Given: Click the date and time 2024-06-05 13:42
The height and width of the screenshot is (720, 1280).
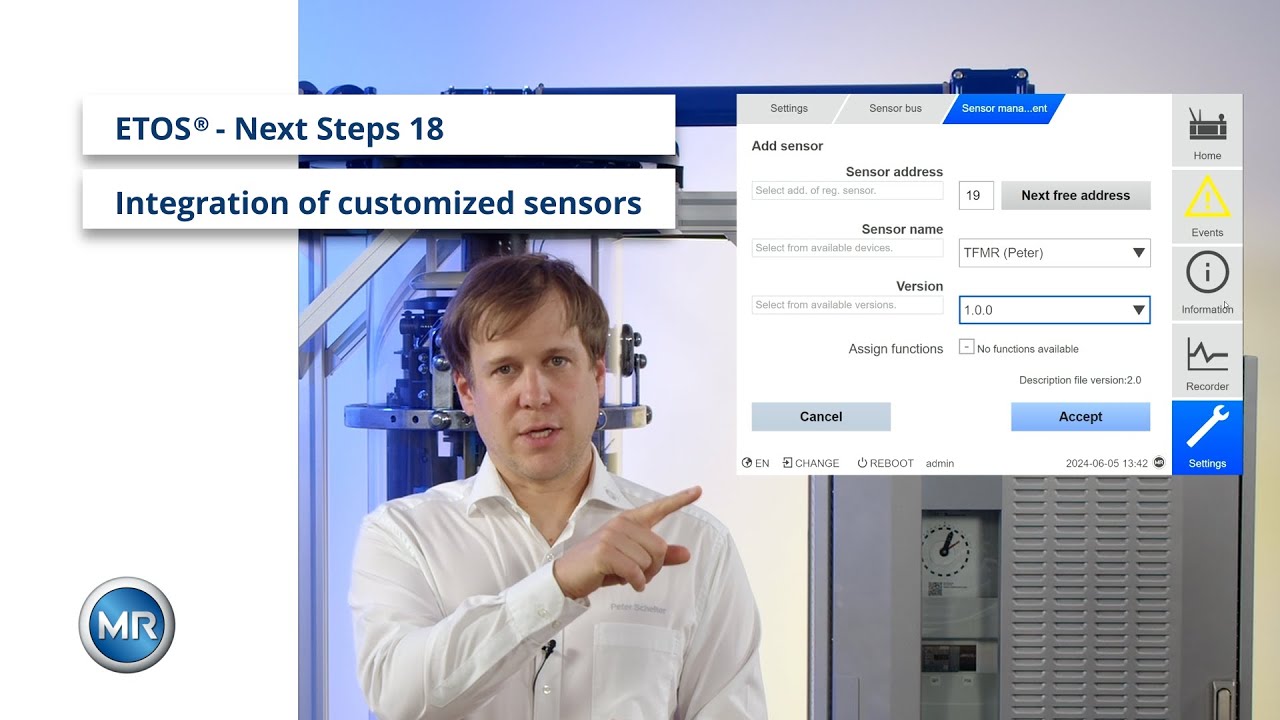Looking at the screenshot, I should point(1106,463).
